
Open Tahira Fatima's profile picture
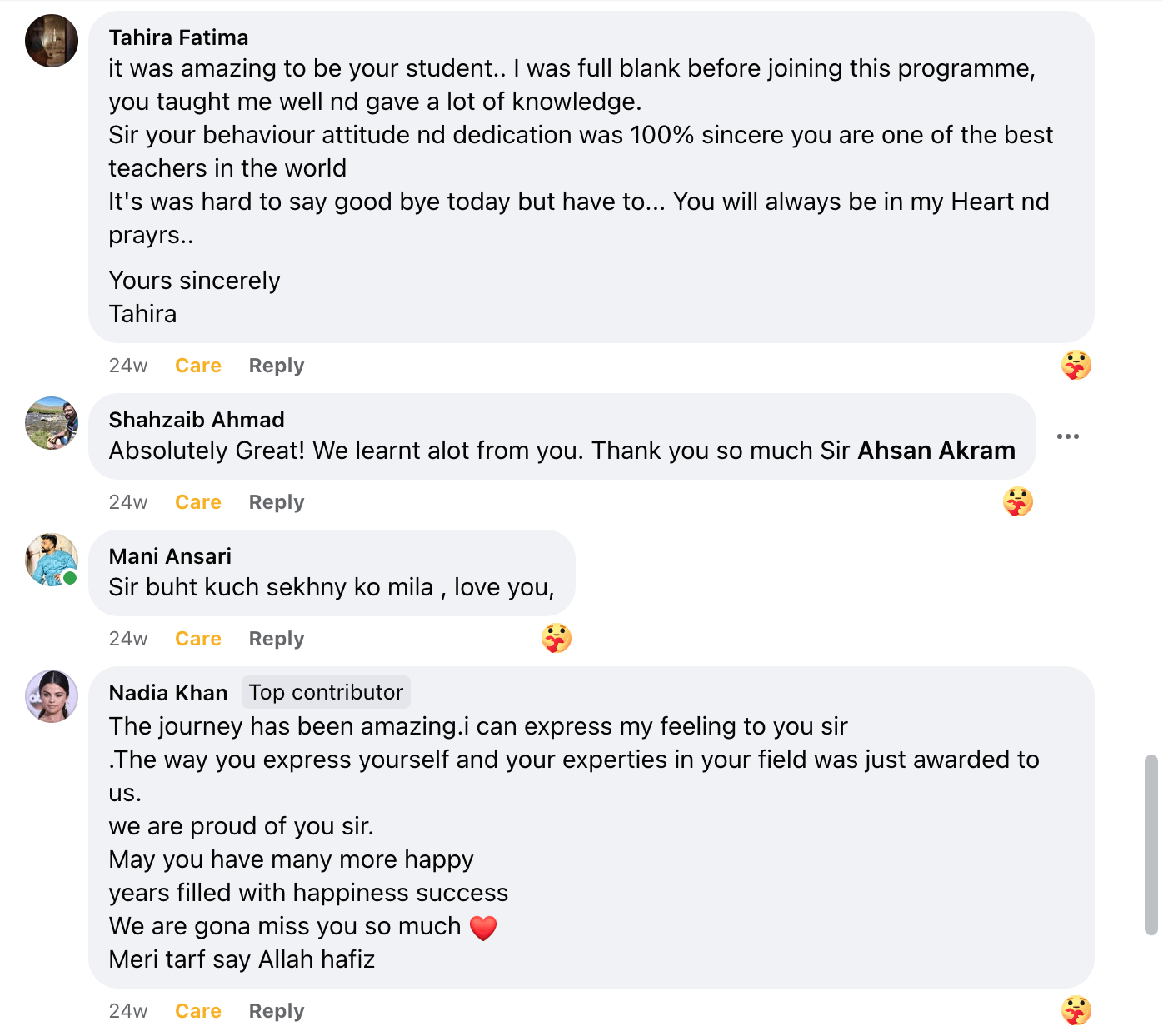point(52,41)
